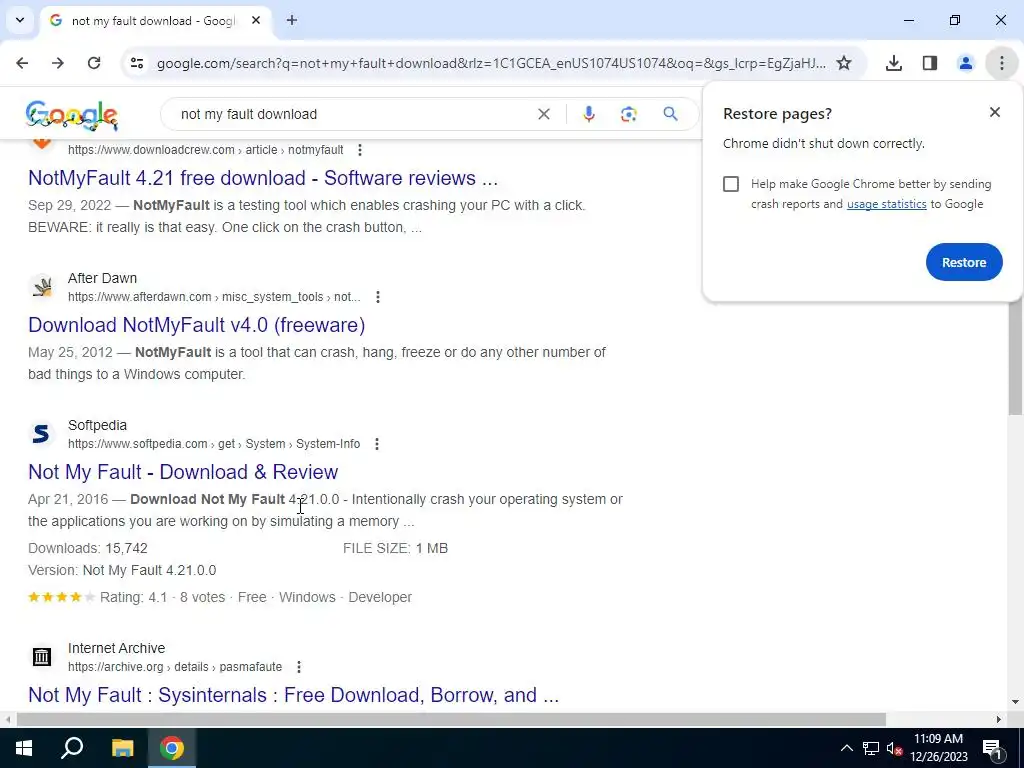Clear the Google search box text

[x=543, y=114]
